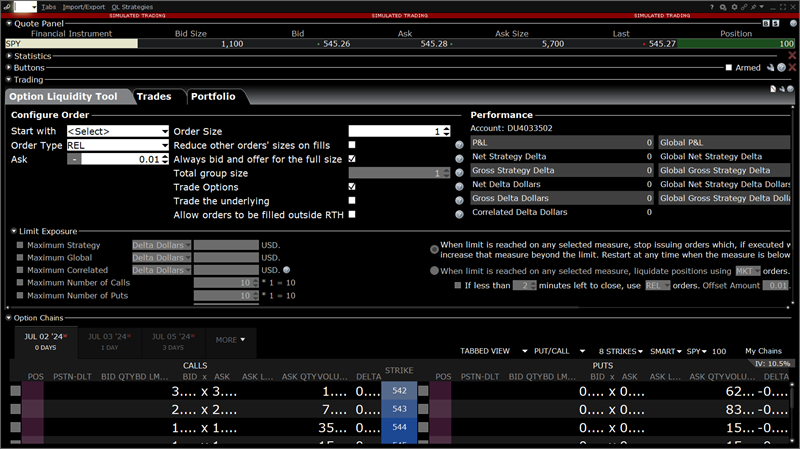This screenshot has width=800, height=449.
Task: Open the 8 STRIKES dropdown
Action: click(620, 352)
